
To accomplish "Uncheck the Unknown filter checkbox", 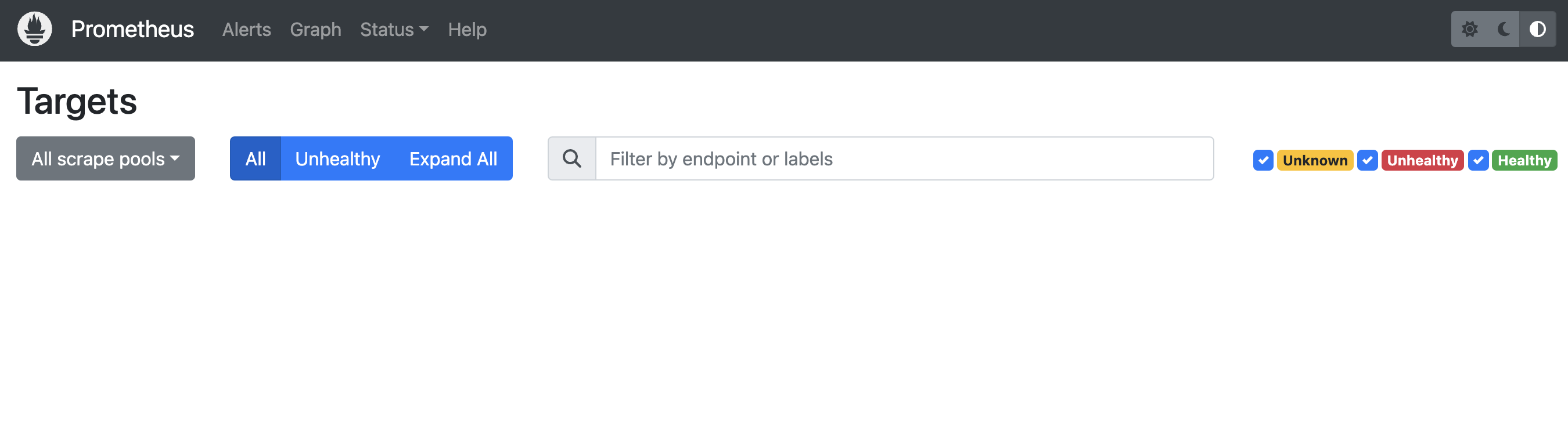I will pyautogui.click(x=1263, y=160).
